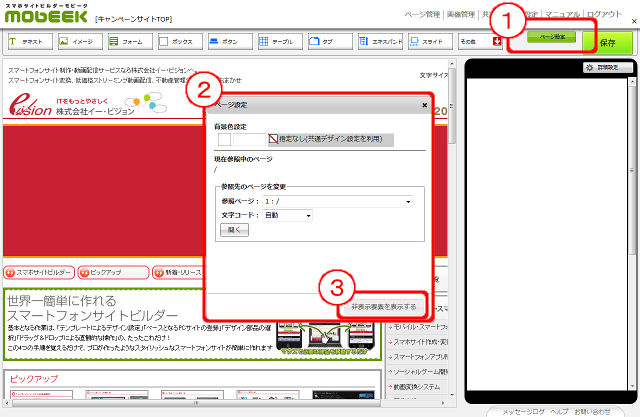Select the テーブル (table) tool
The height and width of the screenshot is (417, 640).
(280, 43)
